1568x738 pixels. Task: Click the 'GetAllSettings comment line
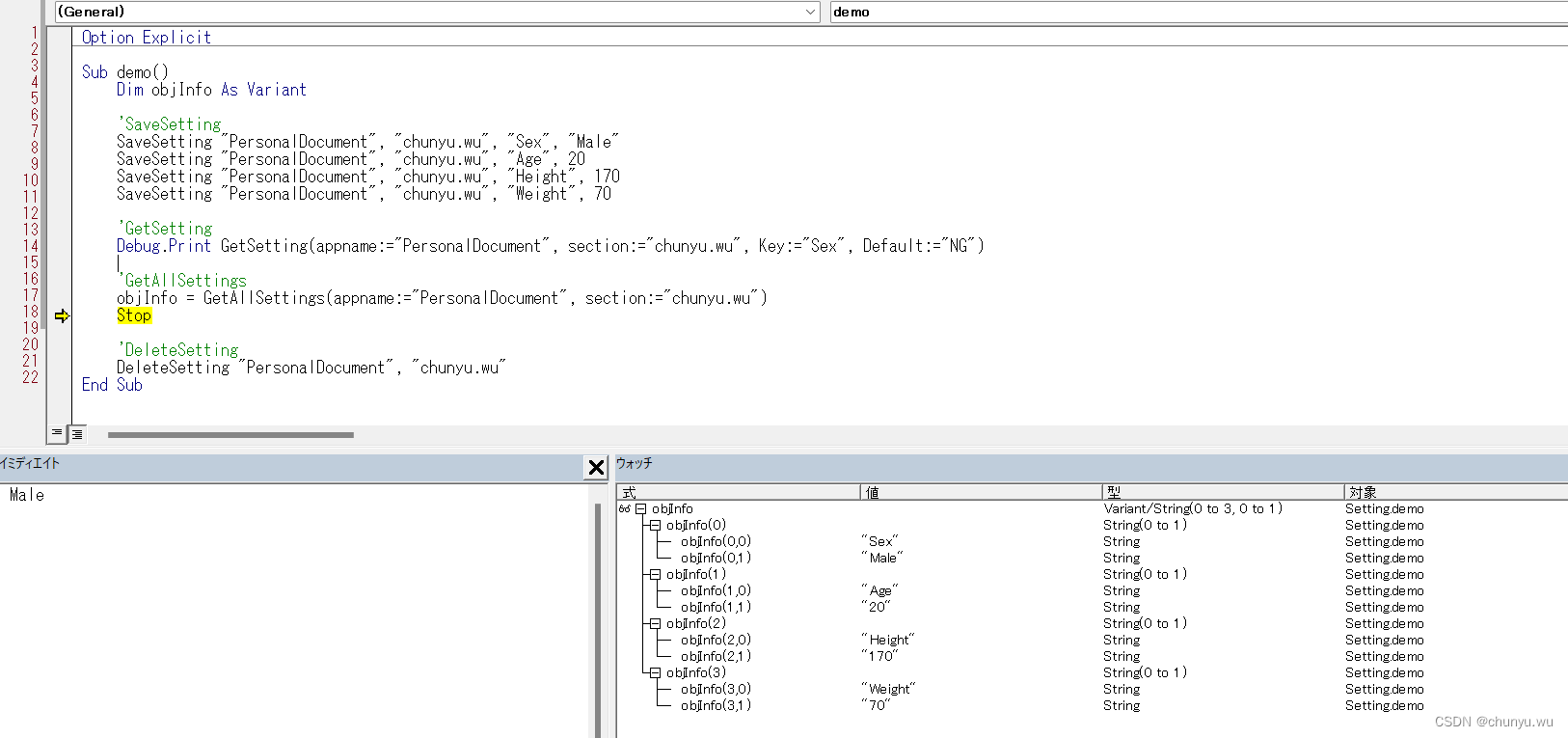[182, 281]
